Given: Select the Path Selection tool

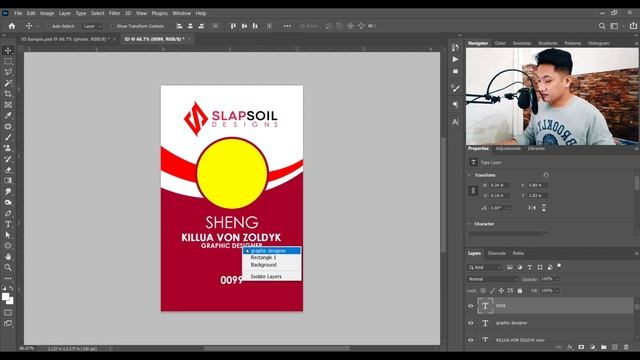Looking at the screenshot, I should click(8, 235).
